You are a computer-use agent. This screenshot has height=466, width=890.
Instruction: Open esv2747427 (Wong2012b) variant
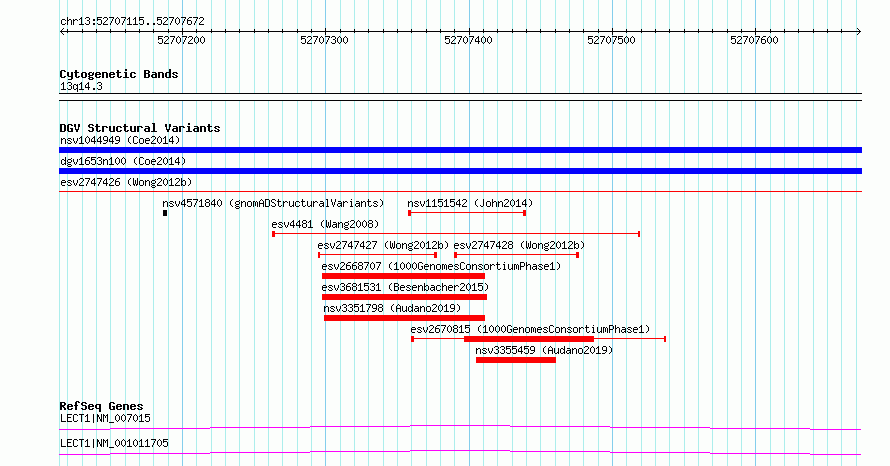(x=383, y=245)
